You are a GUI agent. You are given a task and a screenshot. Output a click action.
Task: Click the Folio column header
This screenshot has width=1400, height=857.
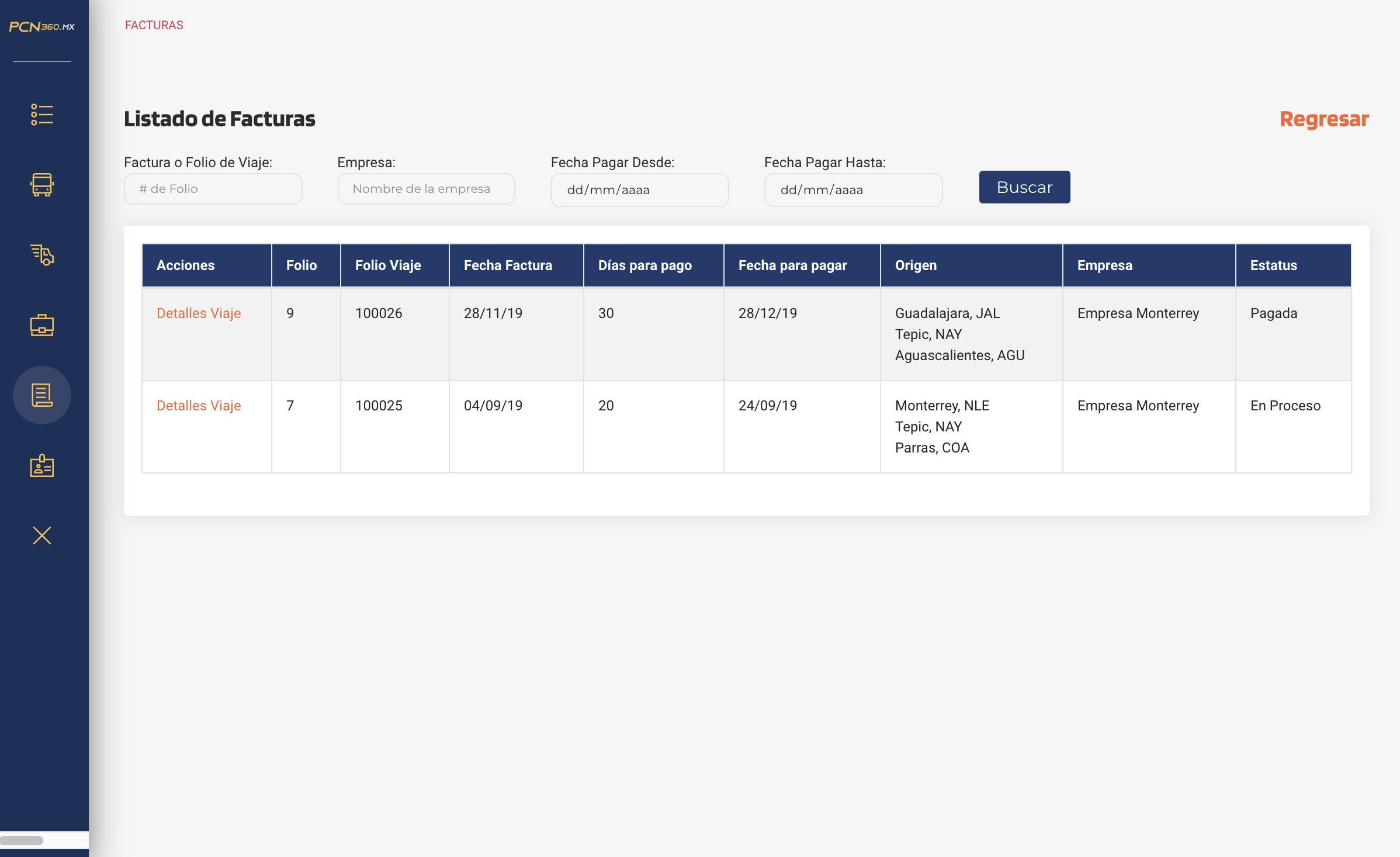coord(306,265)
